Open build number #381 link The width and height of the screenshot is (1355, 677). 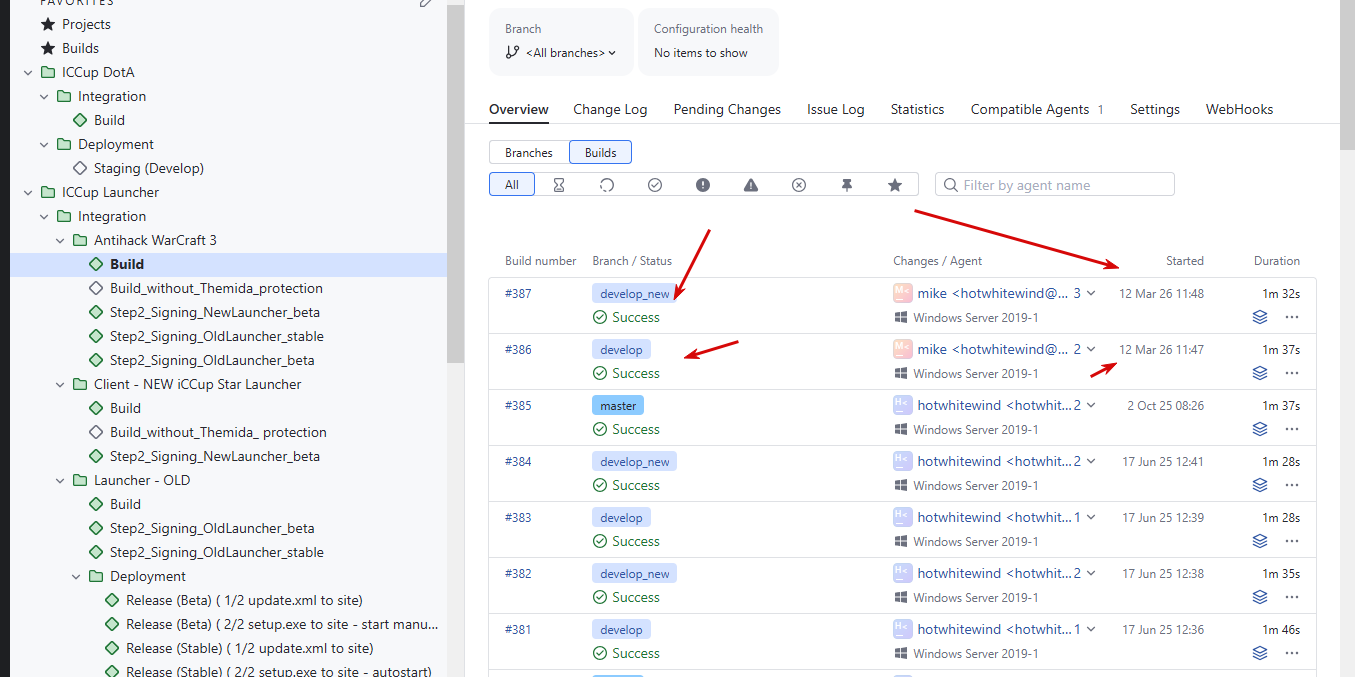click(518, 629)
